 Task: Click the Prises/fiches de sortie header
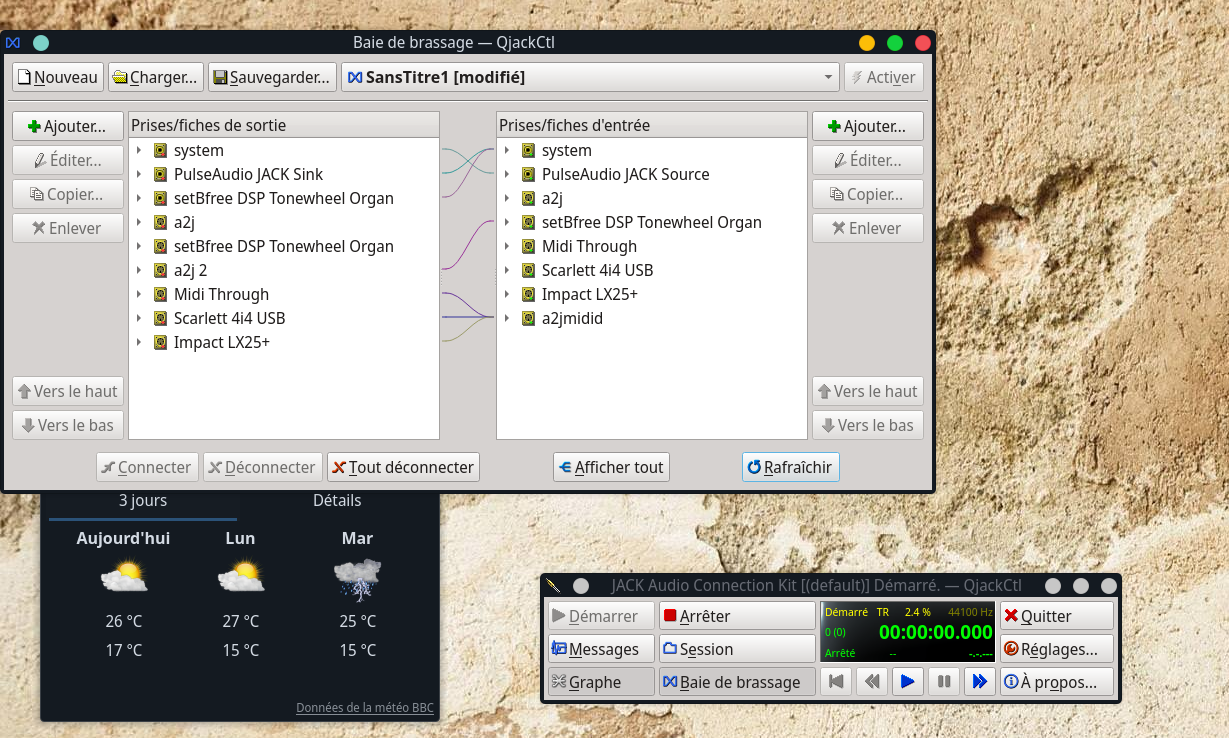(284, 125)
